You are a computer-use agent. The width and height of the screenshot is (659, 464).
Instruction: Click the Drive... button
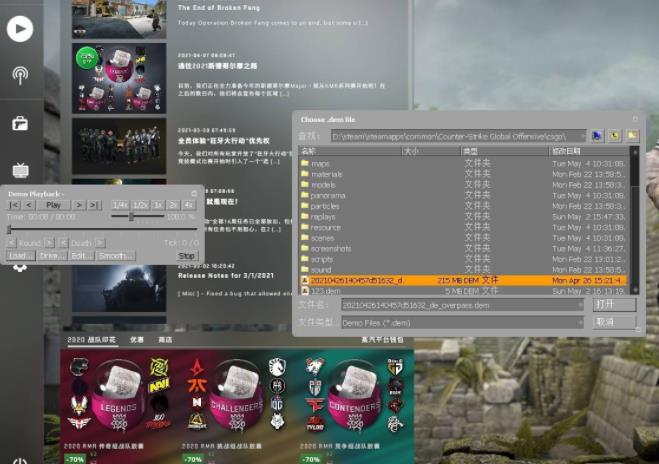point(52,256)
